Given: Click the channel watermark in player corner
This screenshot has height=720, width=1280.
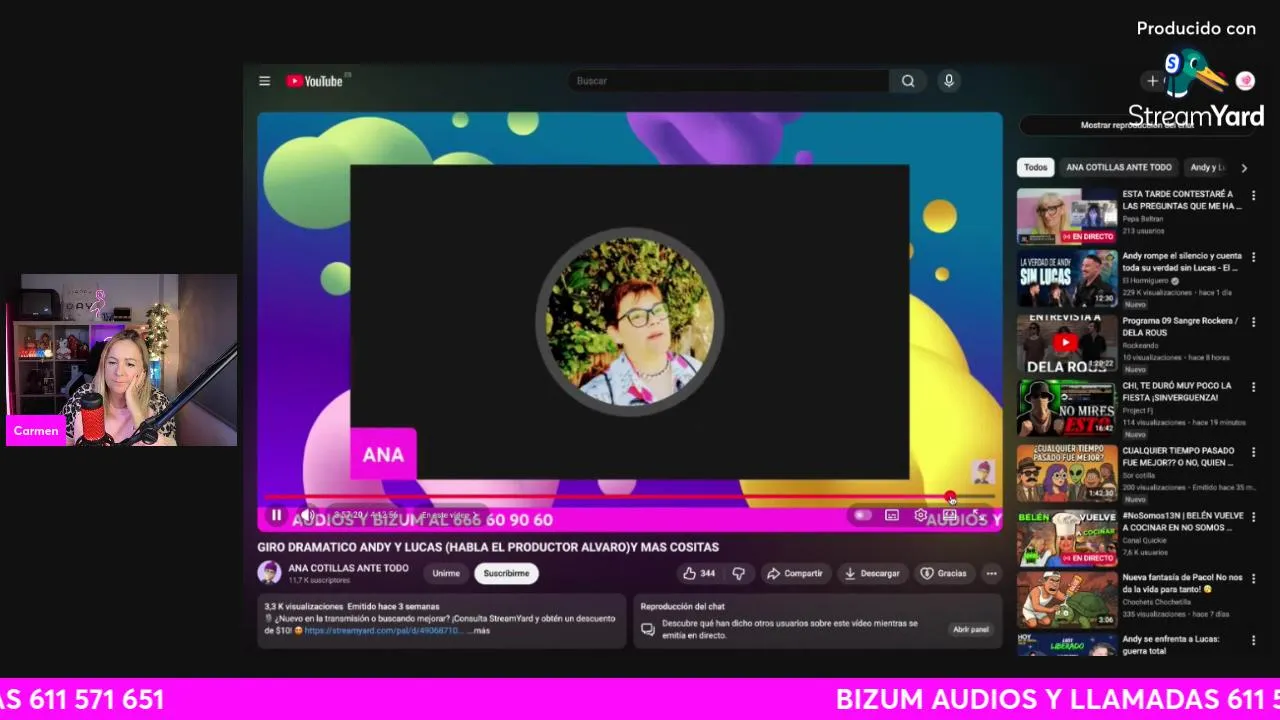Looking at the screenshot, I should coord(983,472).
